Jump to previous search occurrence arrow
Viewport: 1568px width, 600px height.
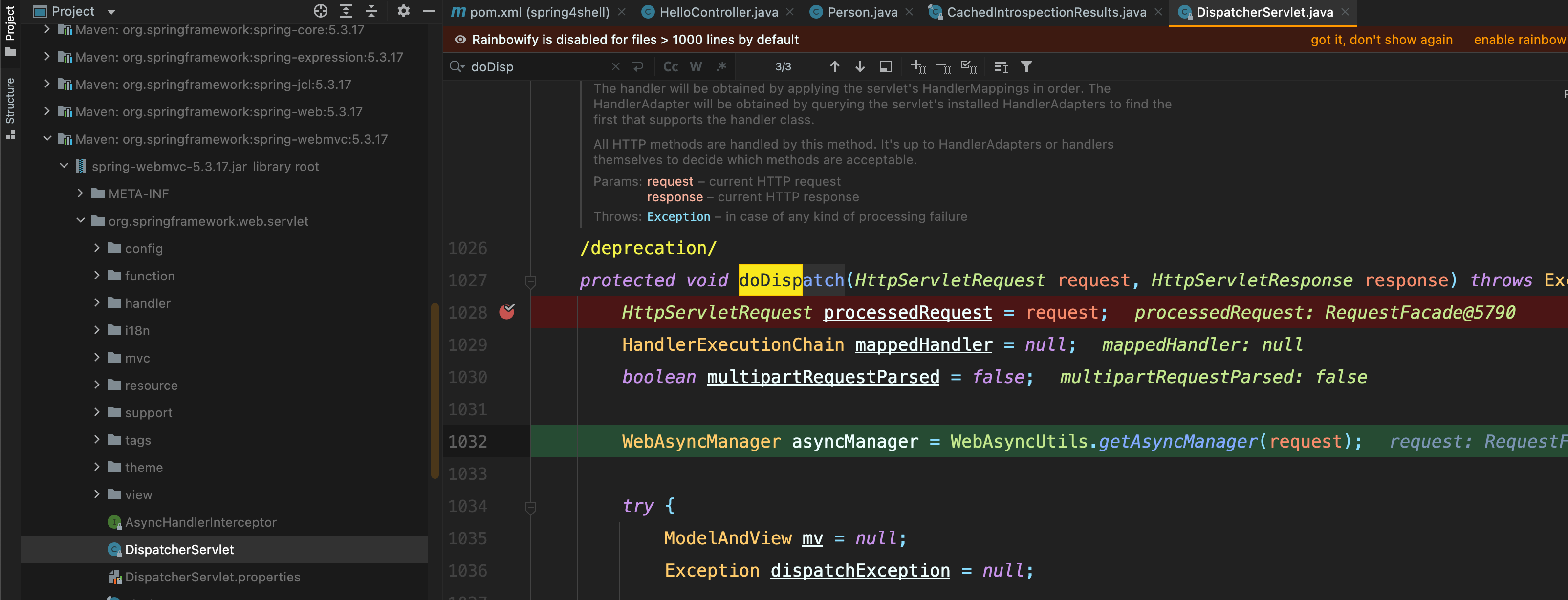(x=834, y=67)
